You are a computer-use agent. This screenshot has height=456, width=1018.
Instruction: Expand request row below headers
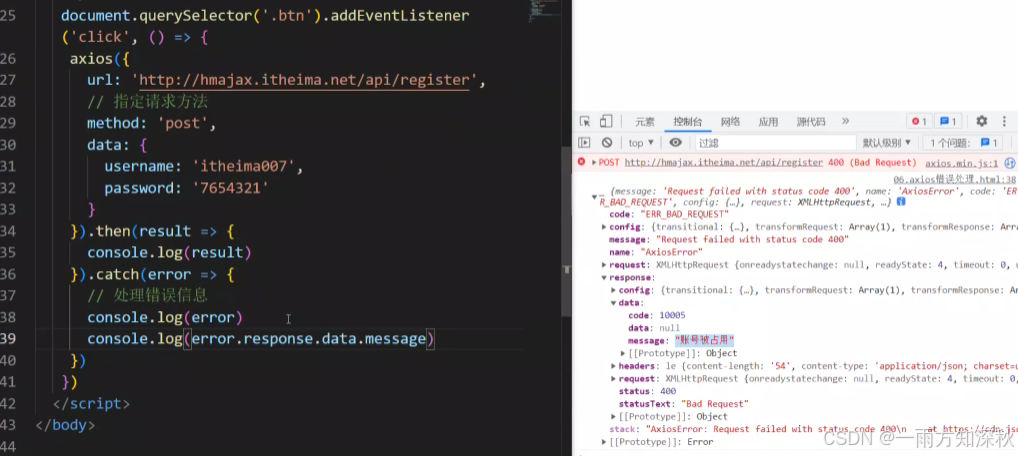pos(614,379)
